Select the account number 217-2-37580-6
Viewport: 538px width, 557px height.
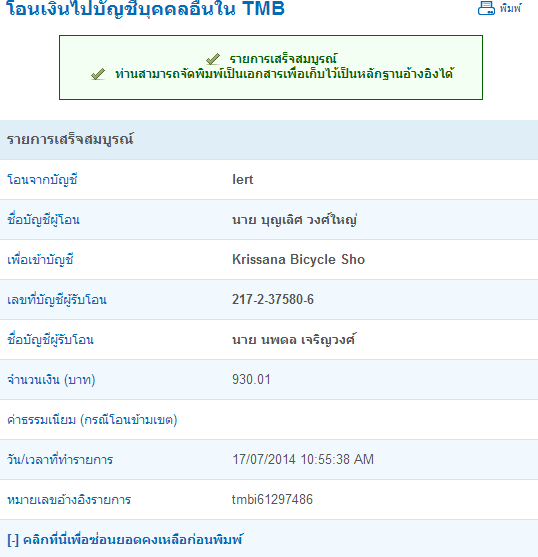[273, 299]
